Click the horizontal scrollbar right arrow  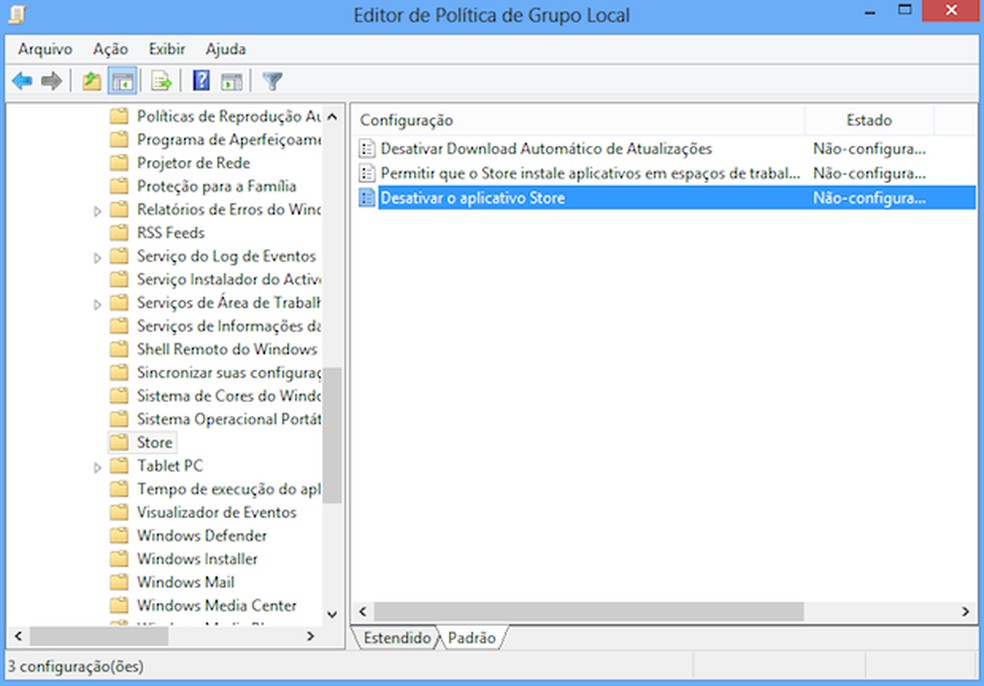[x=966, y=611]
